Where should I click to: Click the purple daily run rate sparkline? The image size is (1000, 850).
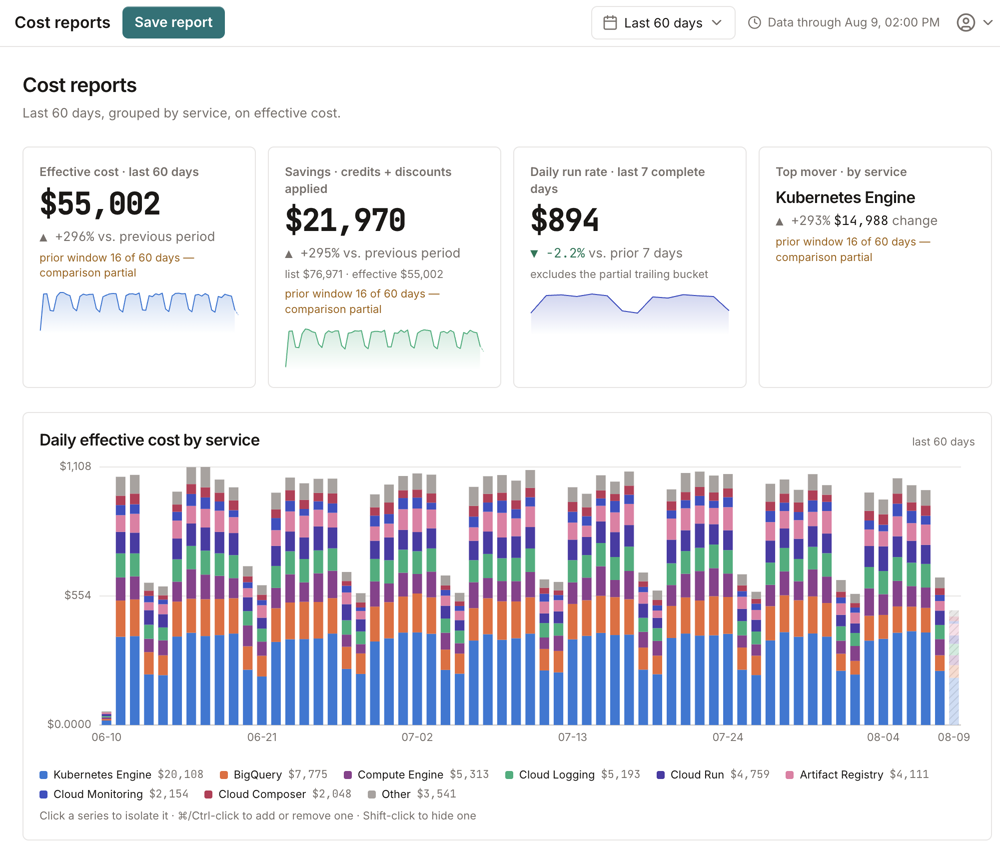[629, 312]
